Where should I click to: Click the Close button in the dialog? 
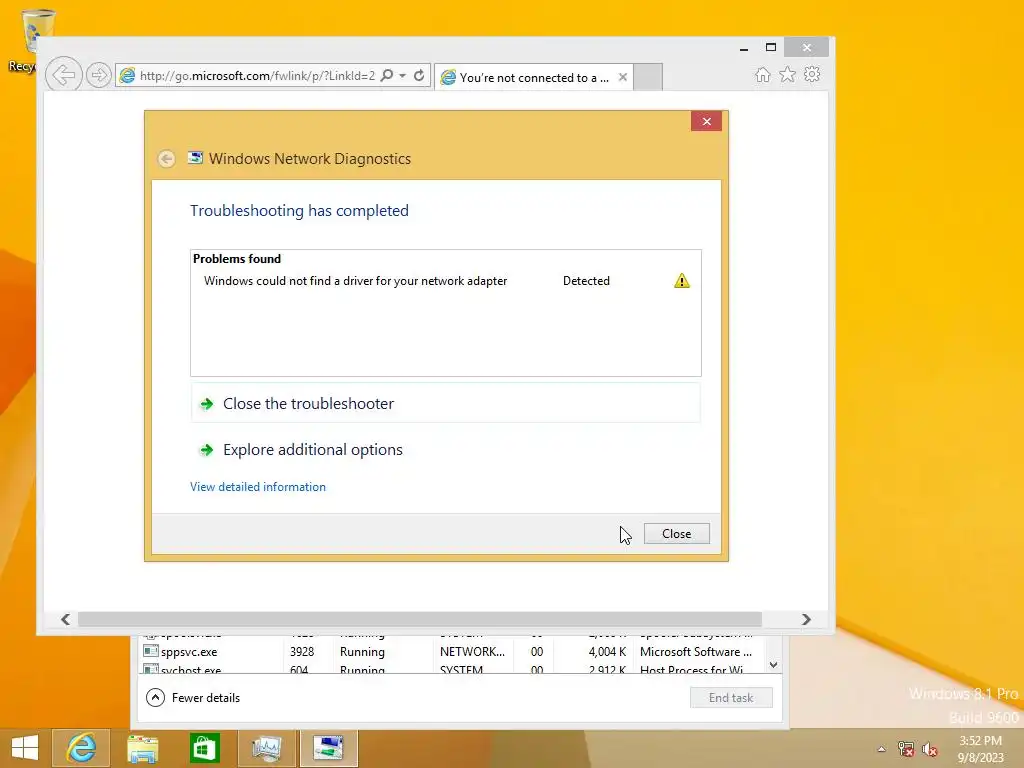pyautogui.click(x=677, y=534)
